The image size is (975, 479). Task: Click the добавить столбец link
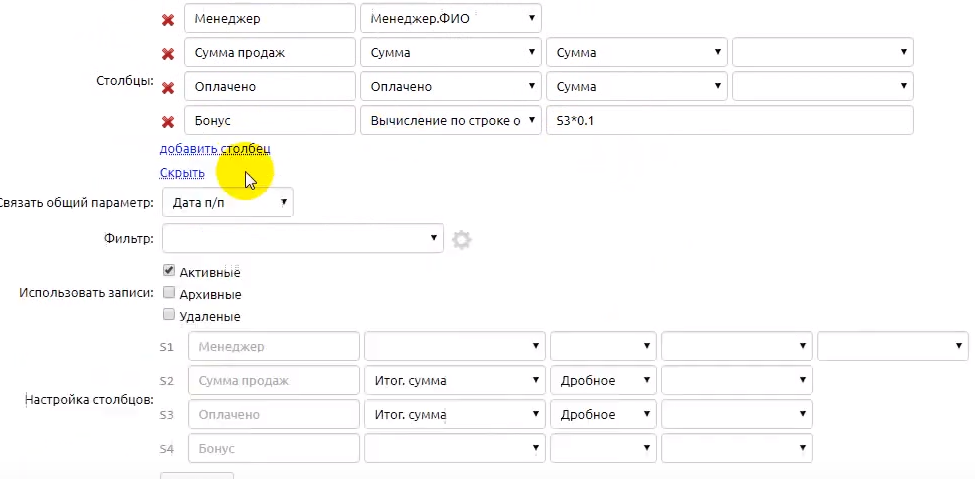coord(214,149)
